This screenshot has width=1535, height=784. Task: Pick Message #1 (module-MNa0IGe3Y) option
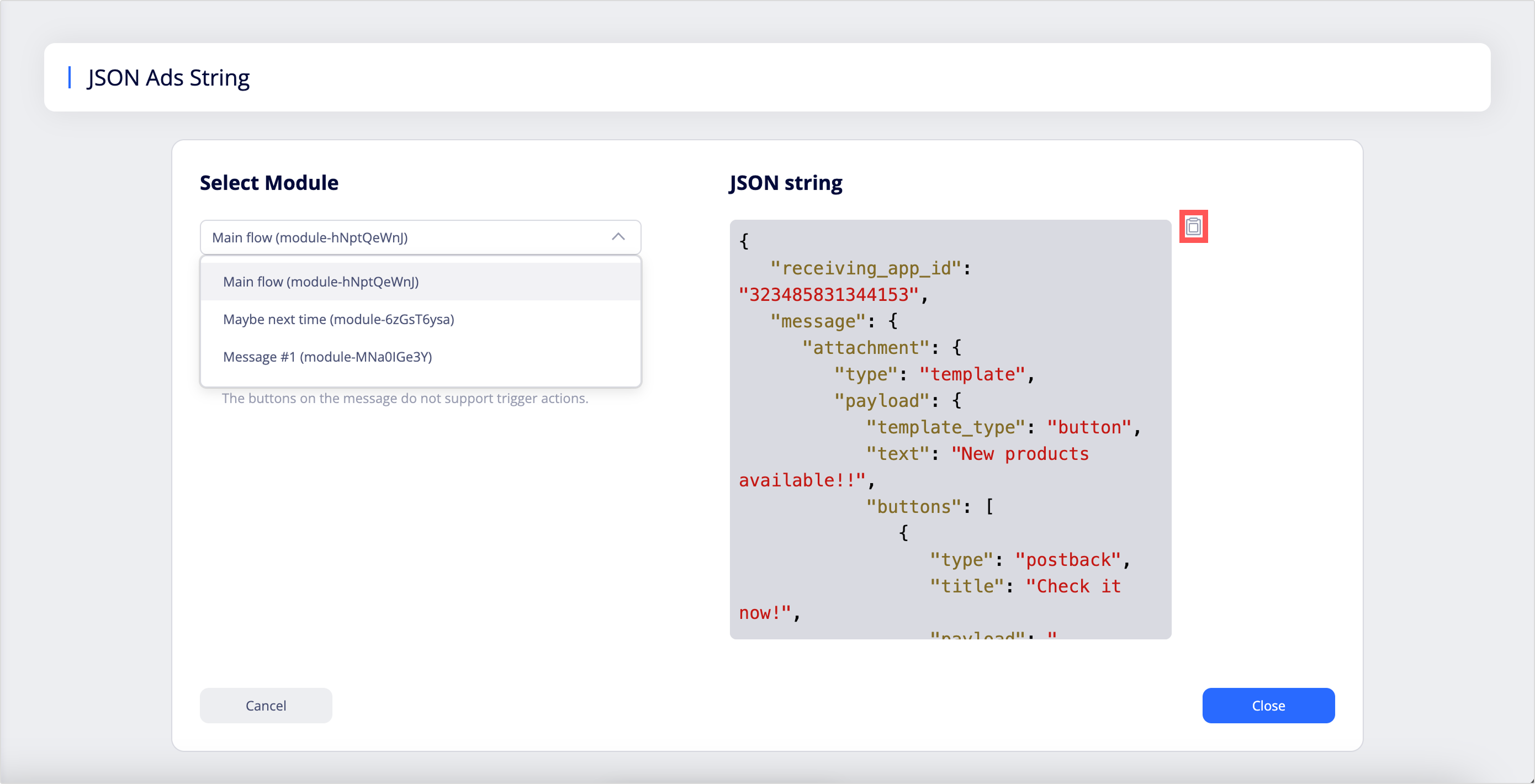(327, 357)
